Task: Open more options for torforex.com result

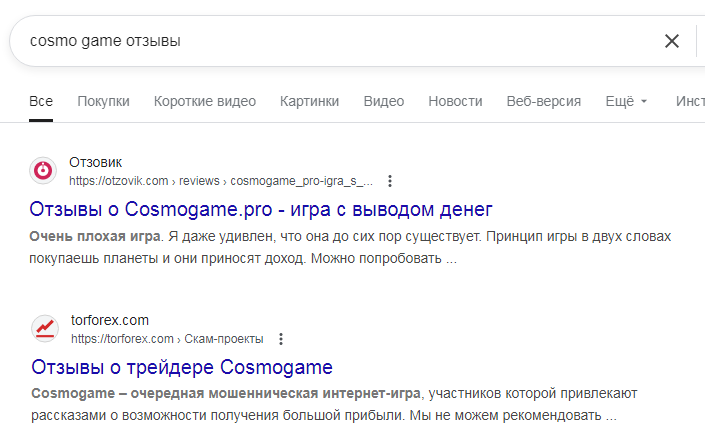Action: click(281, 339)
